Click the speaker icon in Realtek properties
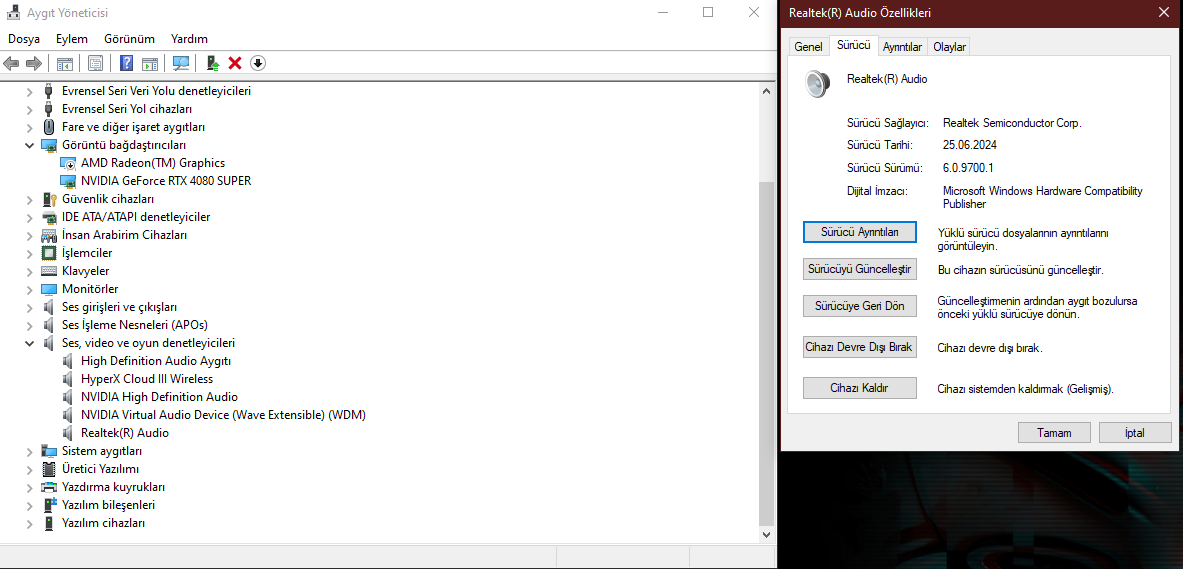This screenshot has width=1183, height=569. pos(817,84)
